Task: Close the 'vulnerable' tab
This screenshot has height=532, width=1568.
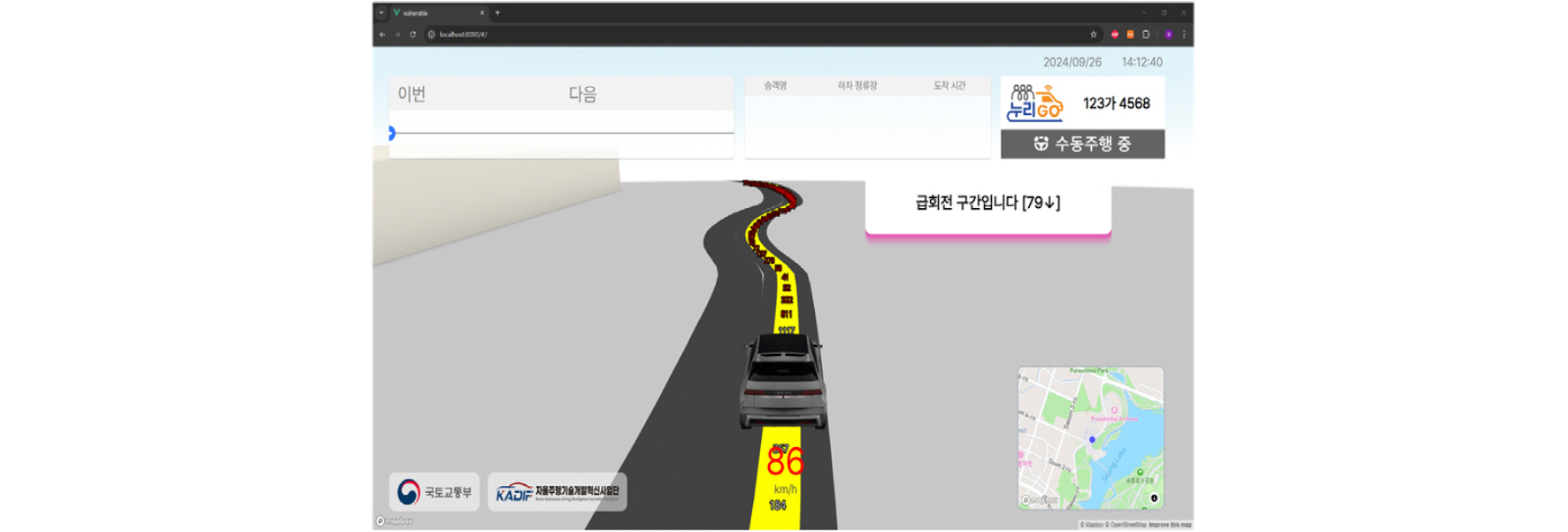Action: [482, 13]
